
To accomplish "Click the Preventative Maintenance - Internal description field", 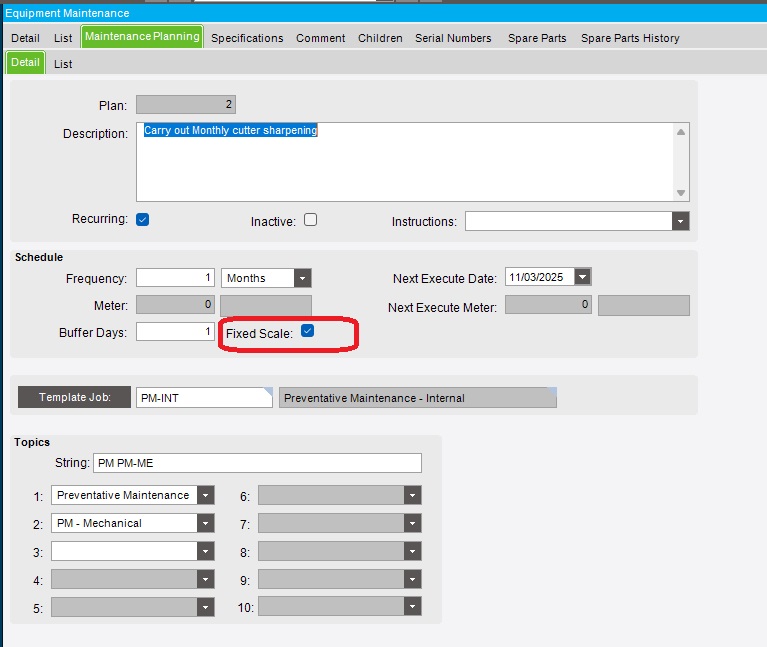I will [x=418, y=398].
